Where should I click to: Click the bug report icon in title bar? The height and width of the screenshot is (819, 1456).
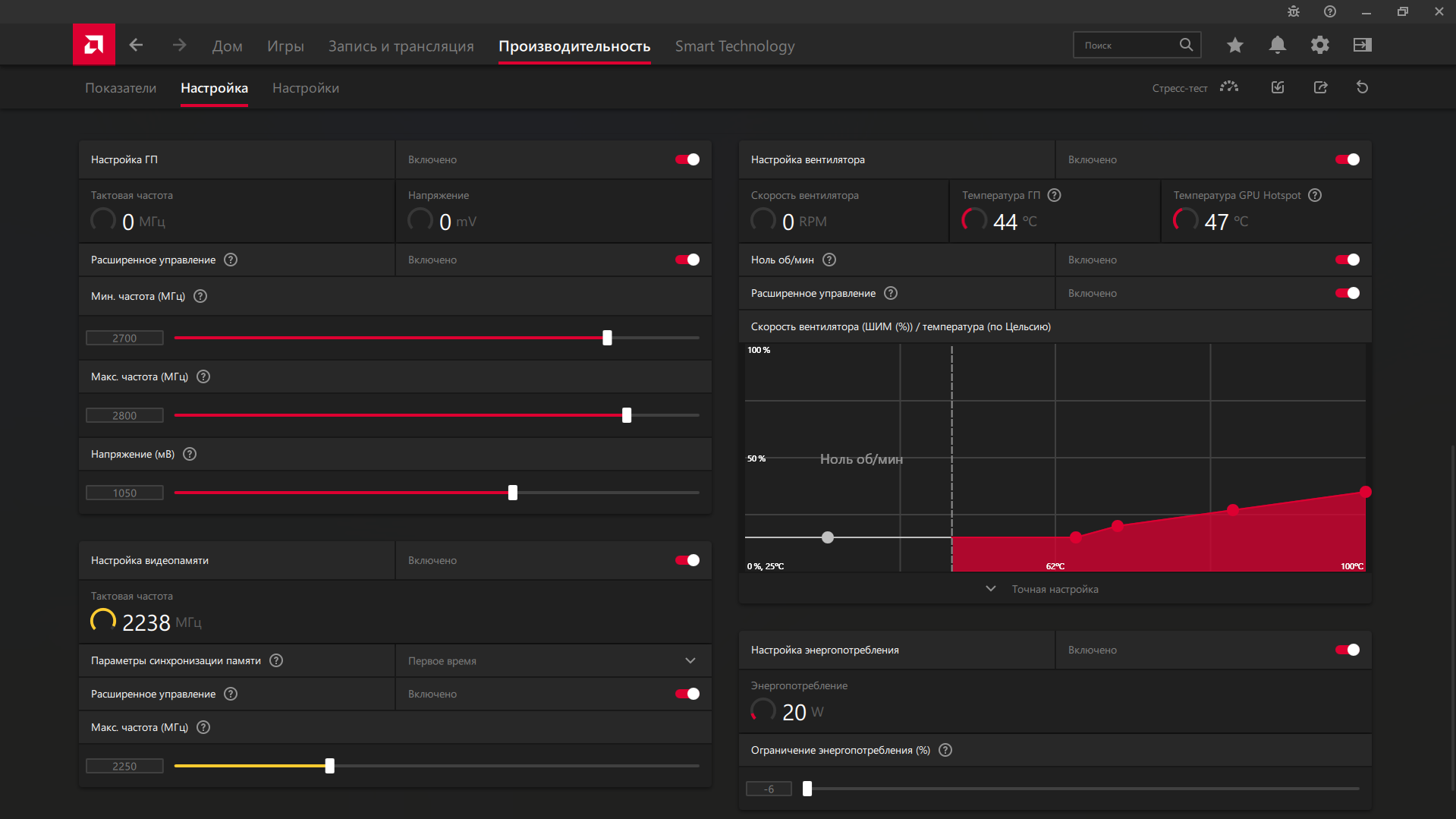click(1294, 11)
